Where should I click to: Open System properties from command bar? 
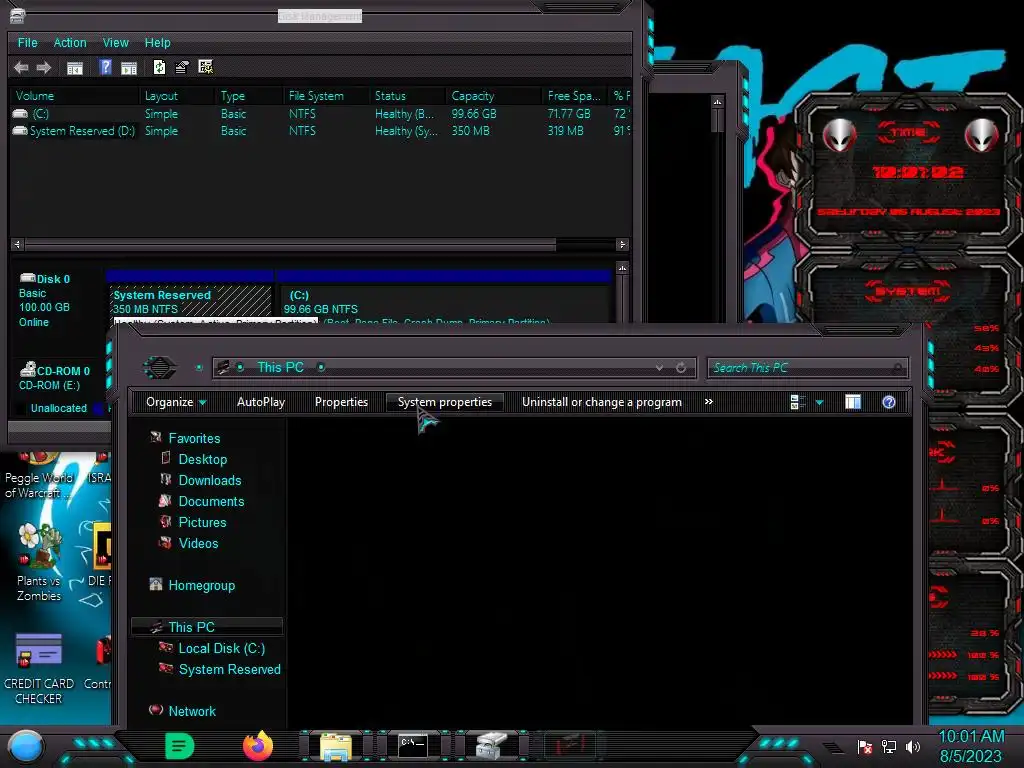pos(445,402)
